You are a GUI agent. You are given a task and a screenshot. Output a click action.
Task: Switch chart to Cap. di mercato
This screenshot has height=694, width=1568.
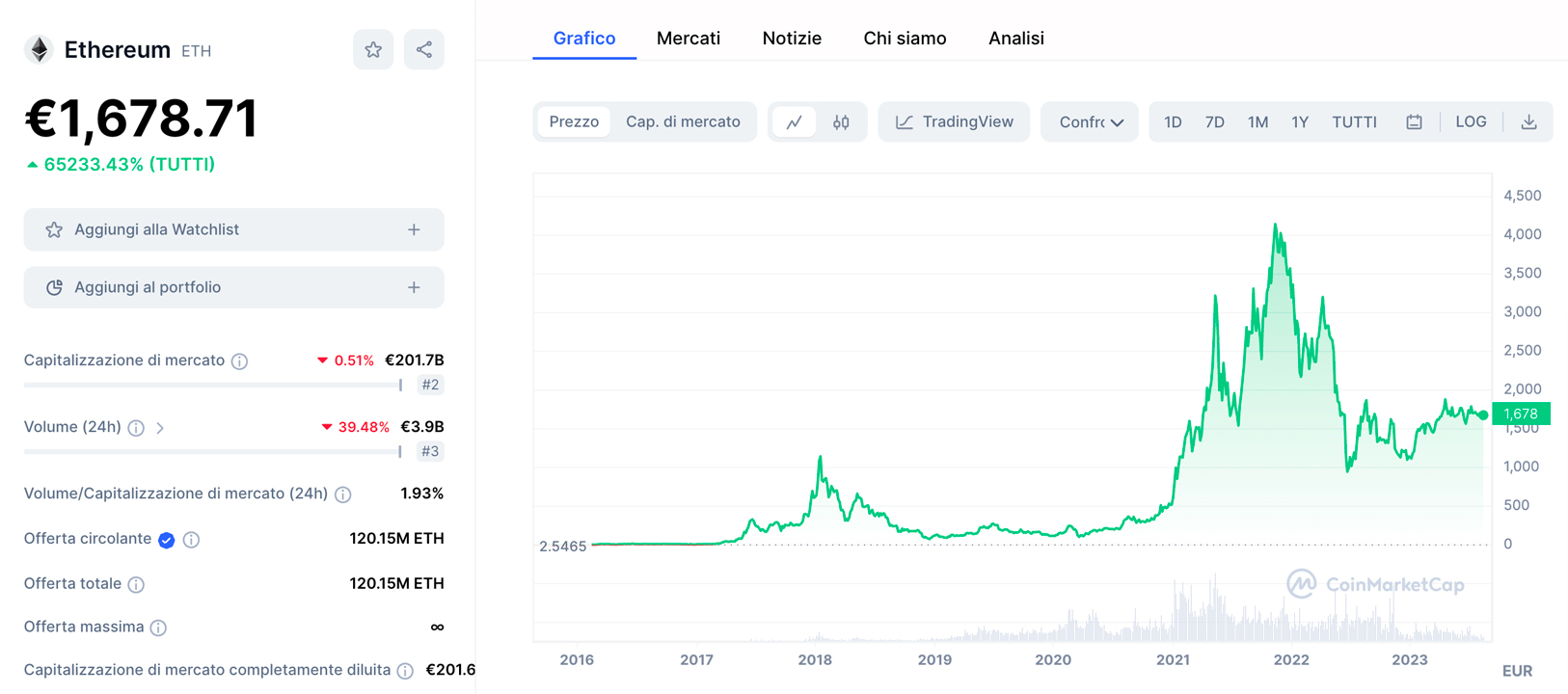(x=683, y=122)
